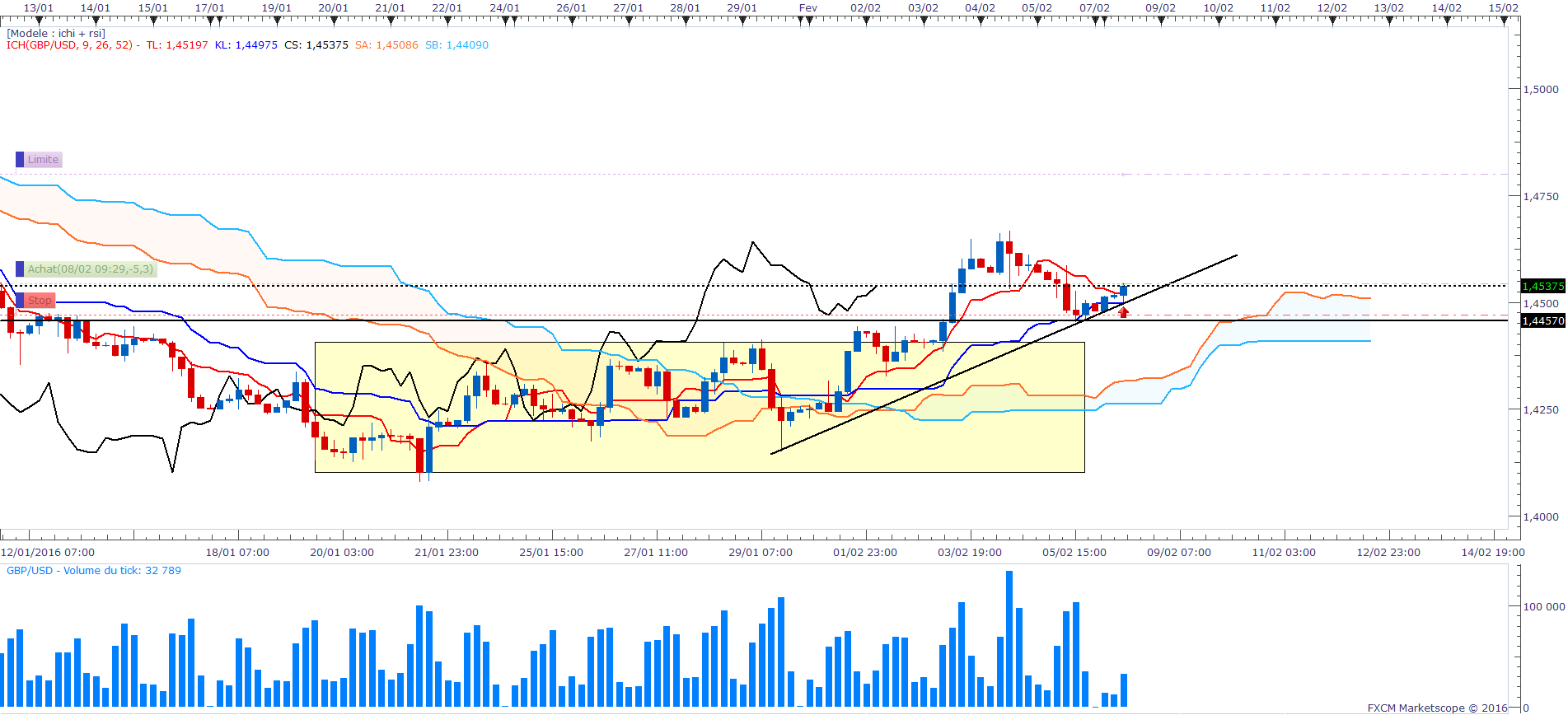Select the blue square beside Limite
1568x715 pixels.
20,160
